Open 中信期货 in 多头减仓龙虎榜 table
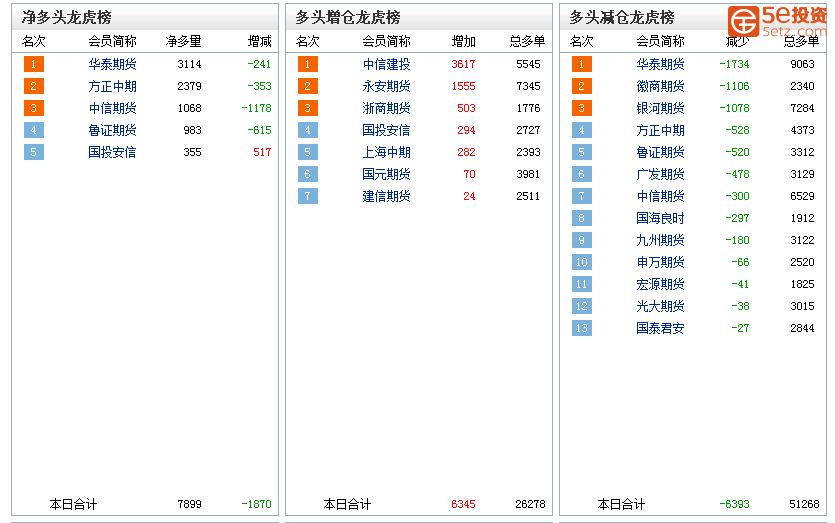This screenshot has width=835, height=523. pos(660,196)
